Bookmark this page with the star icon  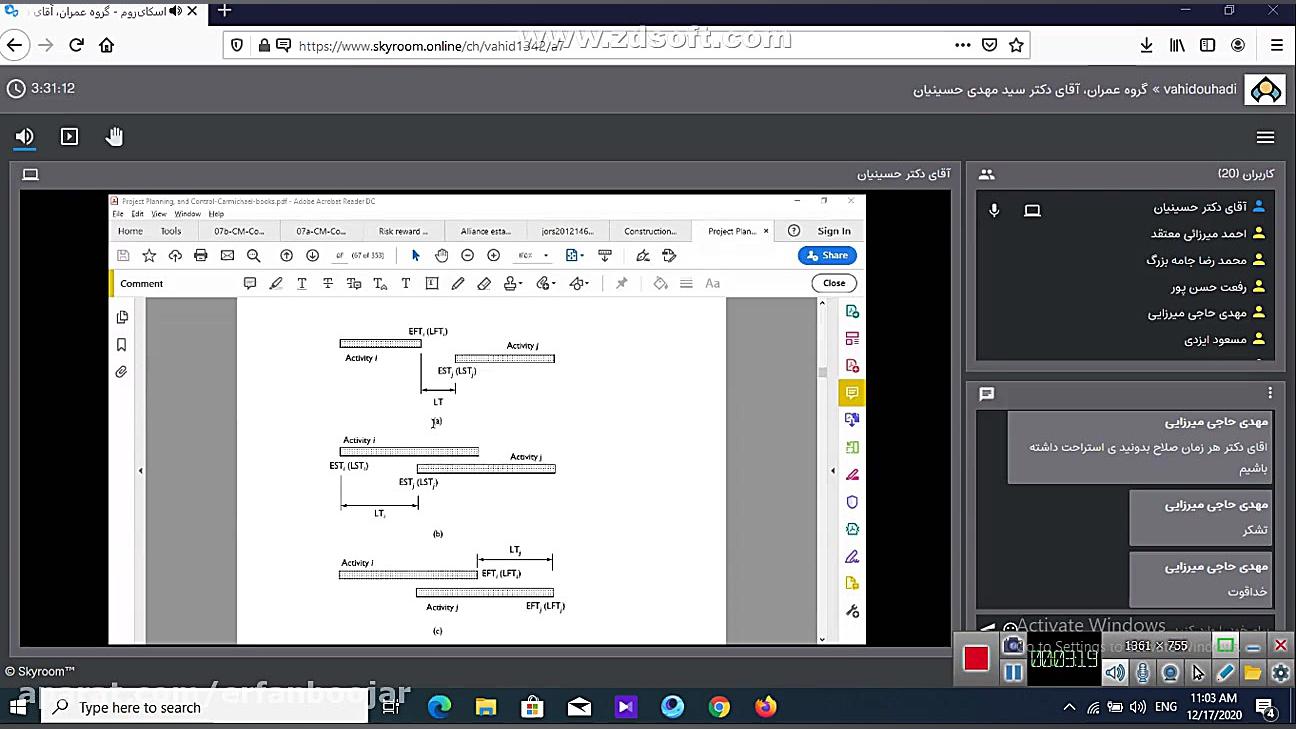1016,45
